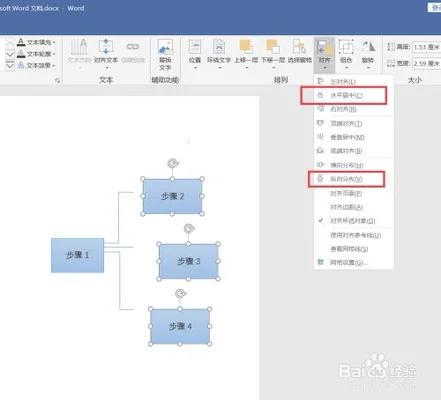Open 网格设置(G)... grid settings dialog
Screen dimensions: 441x400
click(354, 263)
